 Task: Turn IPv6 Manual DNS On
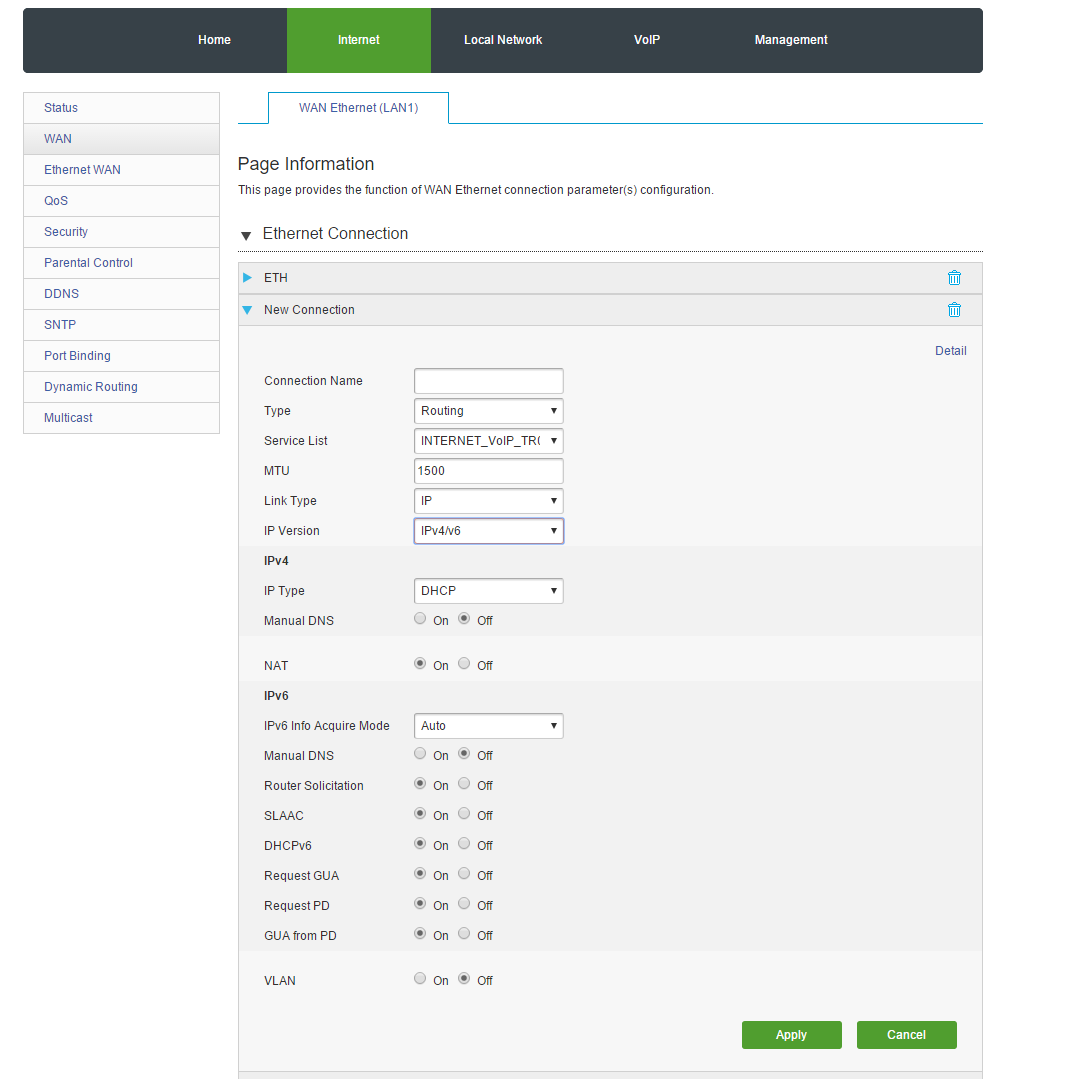tap(420, 753)
